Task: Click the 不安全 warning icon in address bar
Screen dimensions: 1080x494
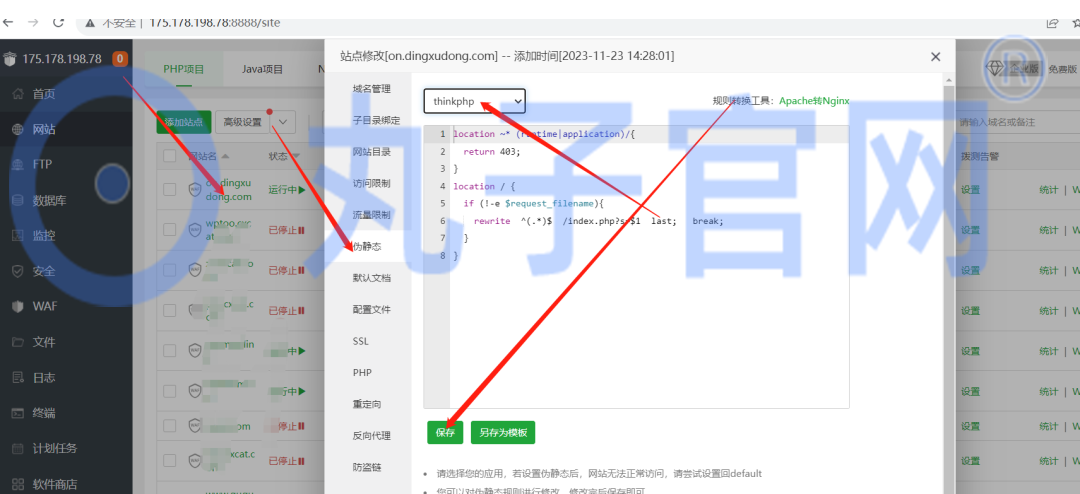Action: click(90, 23)
